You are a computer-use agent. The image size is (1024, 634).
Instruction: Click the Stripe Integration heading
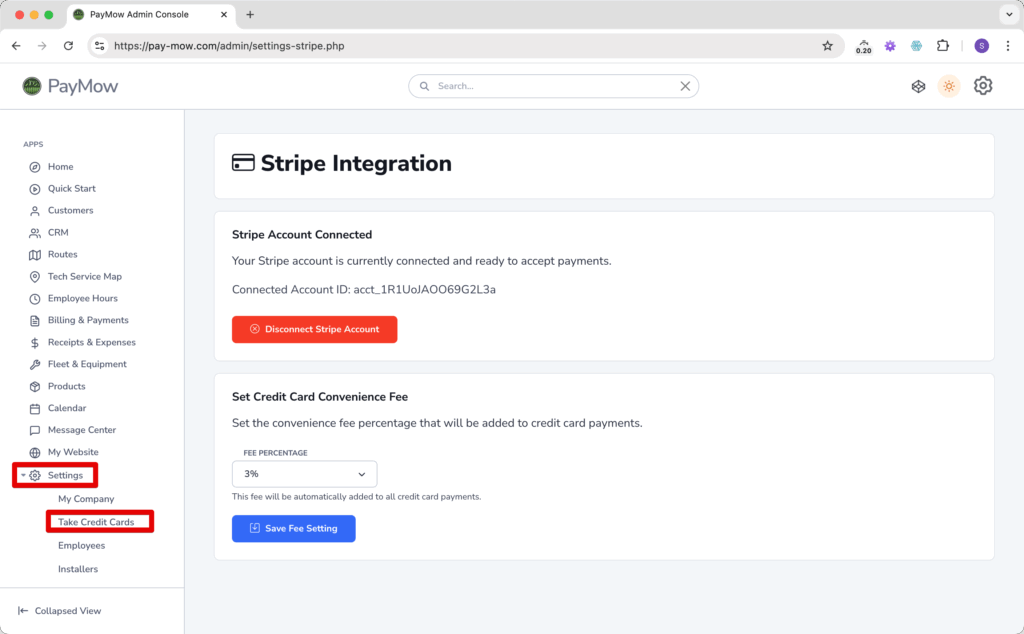(356, 163)
